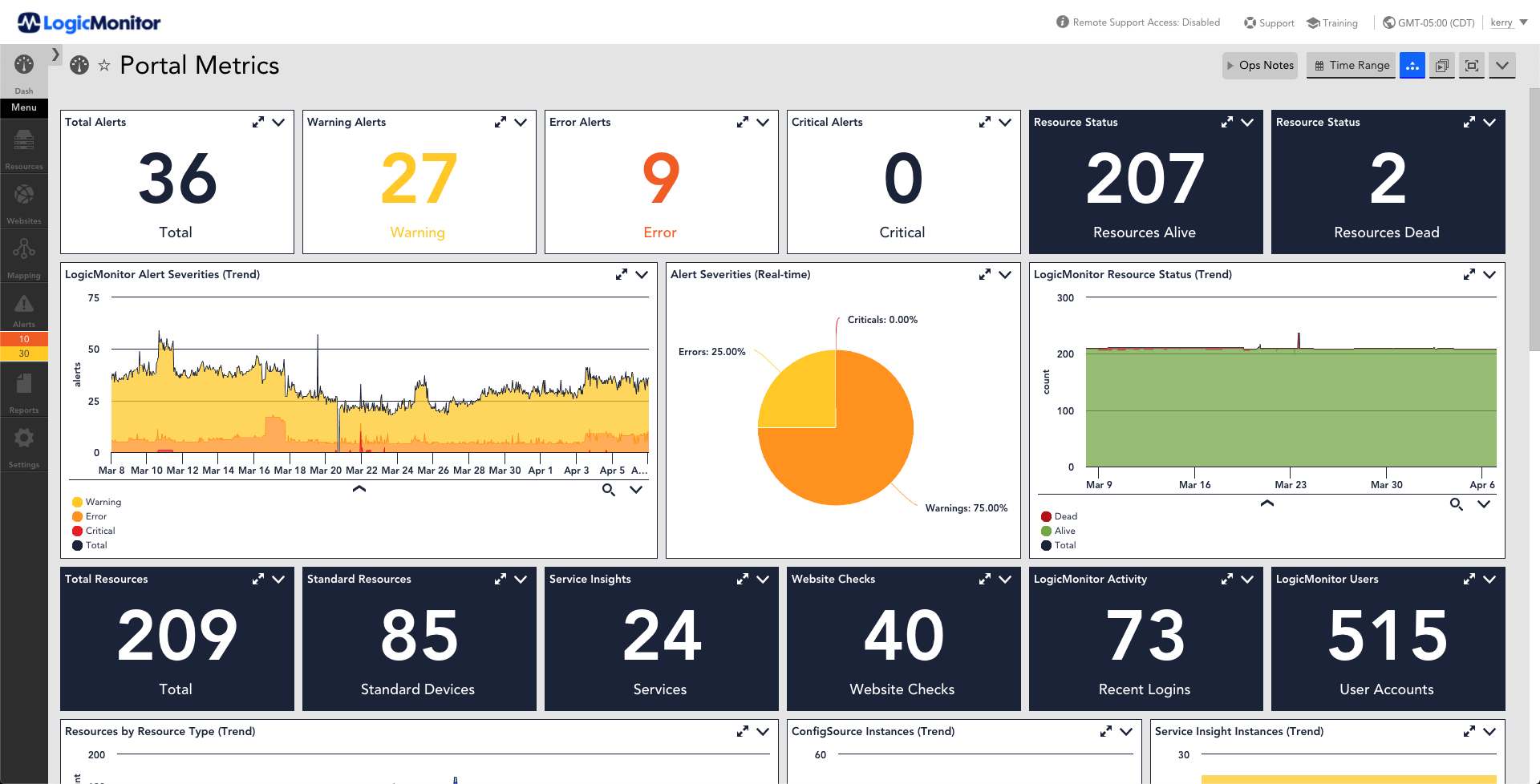Star the Portal Metrics dashboard as favorite
Screen dimensions: 1540x784
pos(104,66)
